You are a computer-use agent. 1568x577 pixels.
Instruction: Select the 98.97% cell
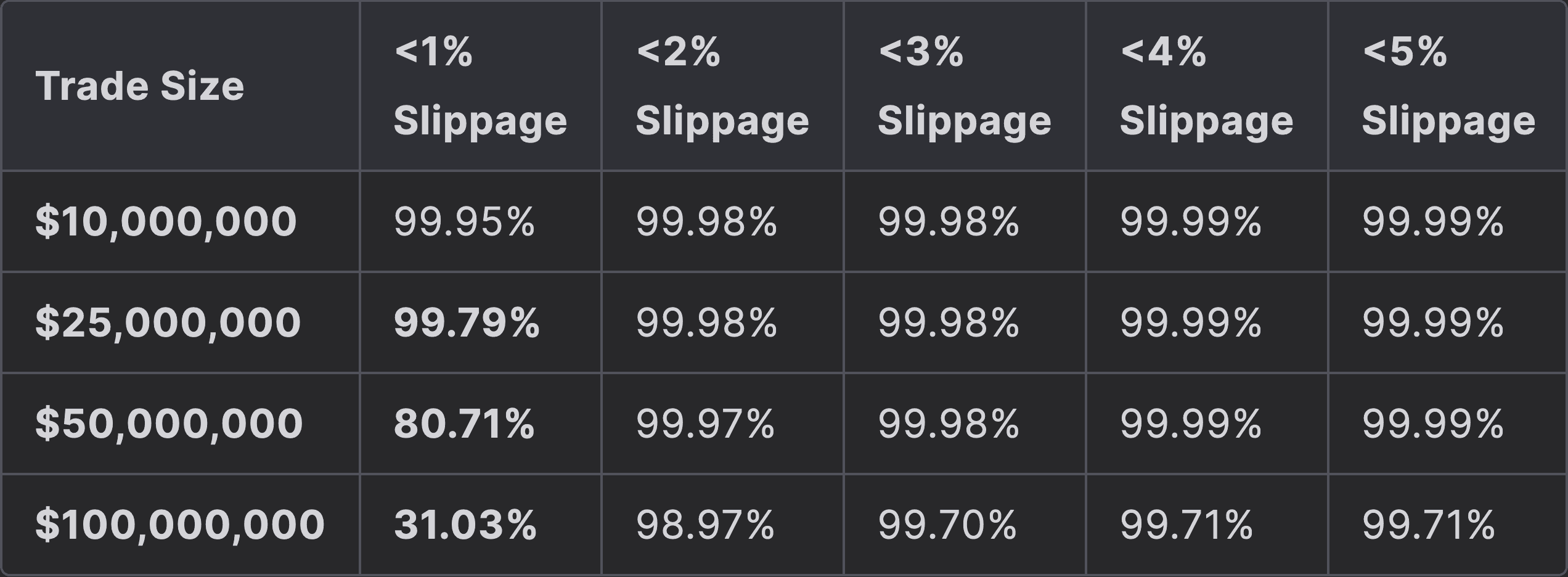(705, 525)
